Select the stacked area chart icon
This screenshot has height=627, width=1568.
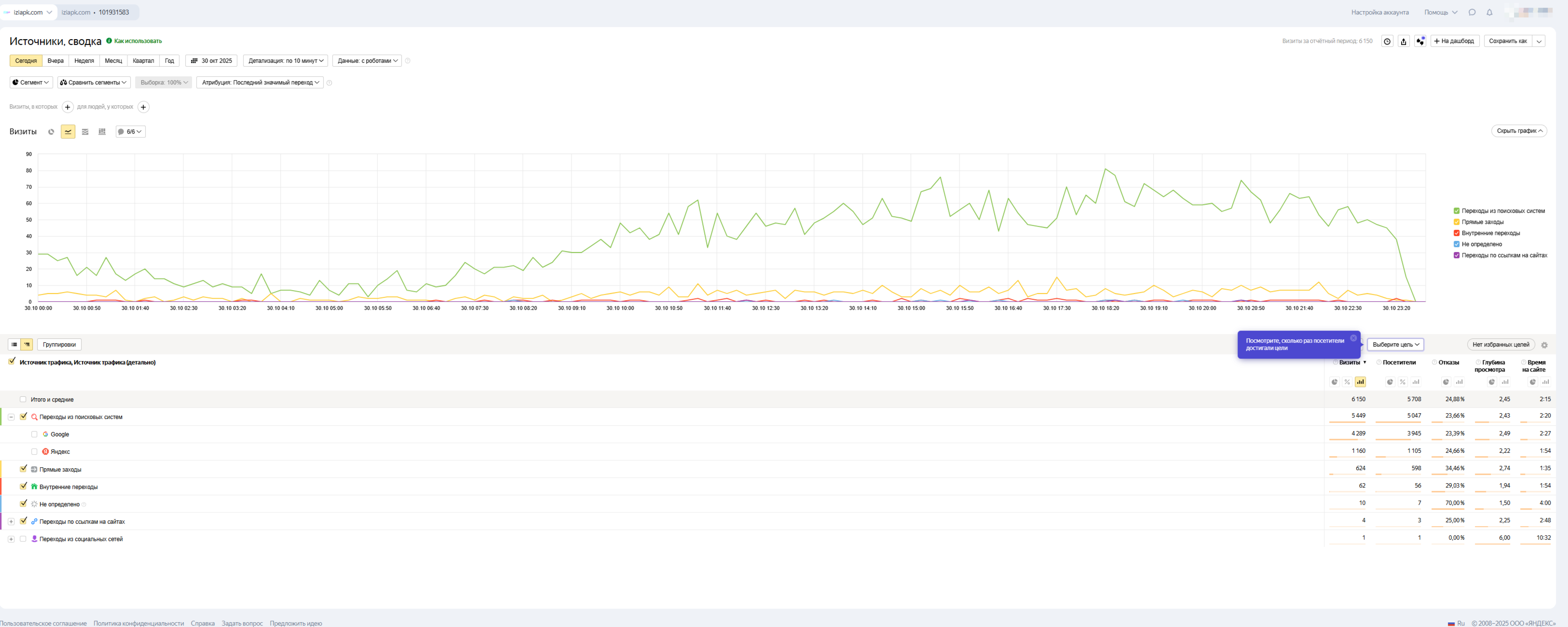click(85, 132)
